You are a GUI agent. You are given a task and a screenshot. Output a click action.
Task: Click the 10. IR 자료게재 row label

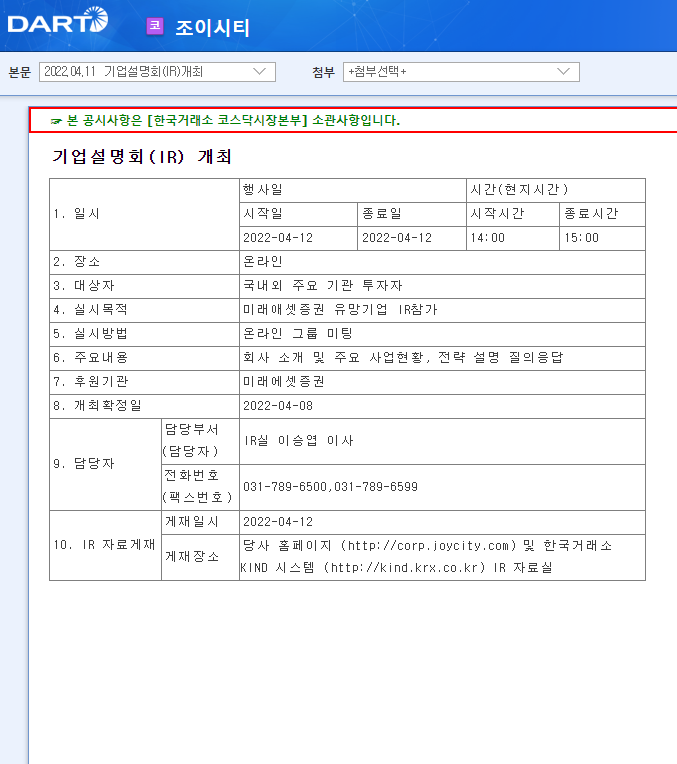tap(105, 545)
